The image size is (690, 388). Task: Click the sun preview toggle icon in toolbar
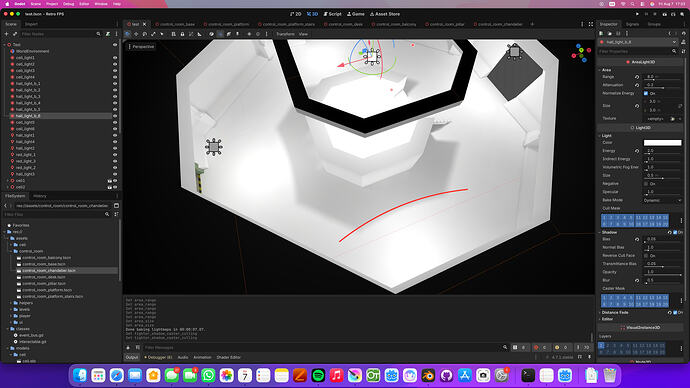[x=249, y=34]
